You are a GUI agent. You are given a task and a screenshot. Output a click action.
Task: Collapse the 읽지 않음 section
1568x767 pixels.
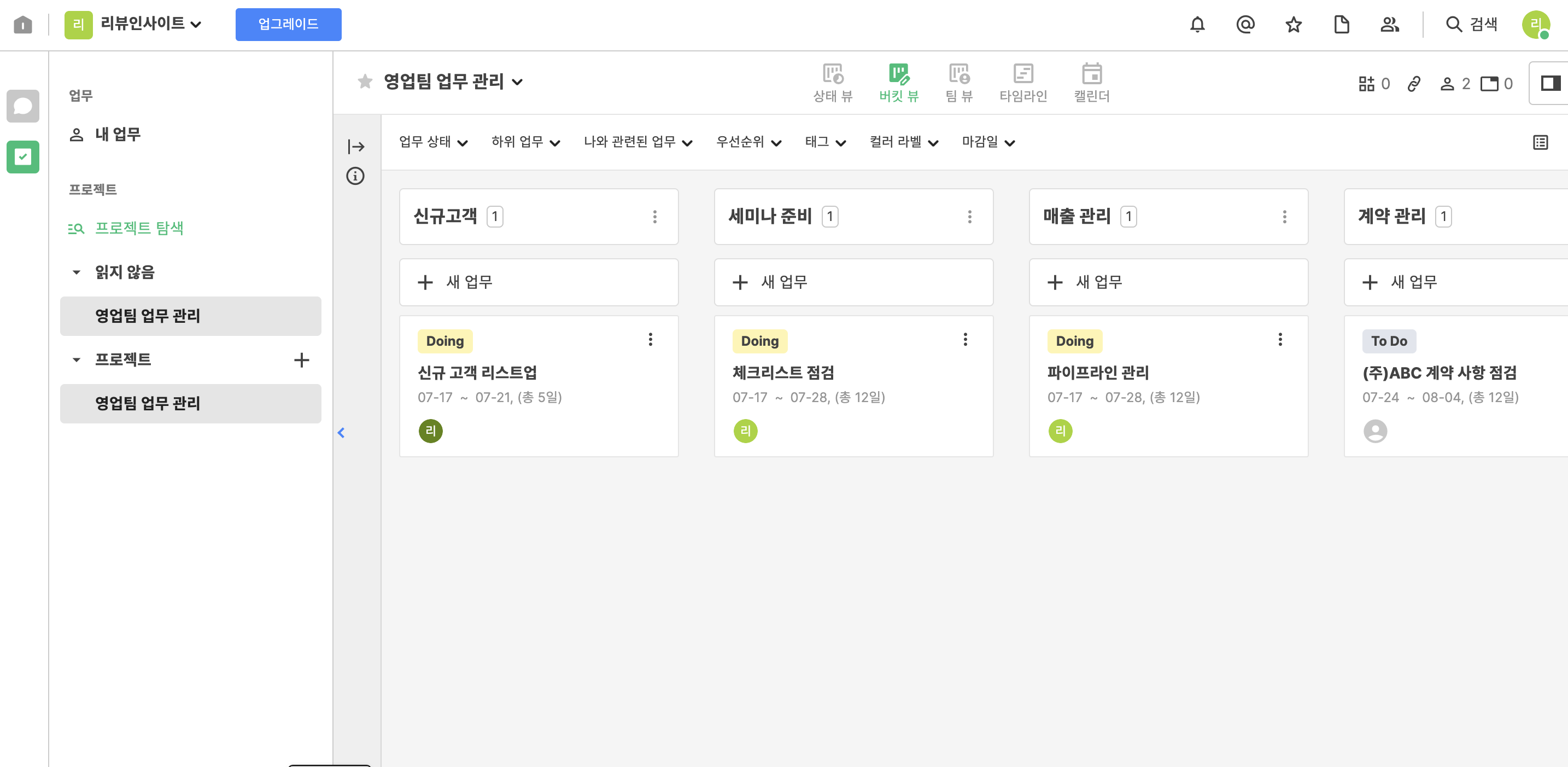[76, 272]
